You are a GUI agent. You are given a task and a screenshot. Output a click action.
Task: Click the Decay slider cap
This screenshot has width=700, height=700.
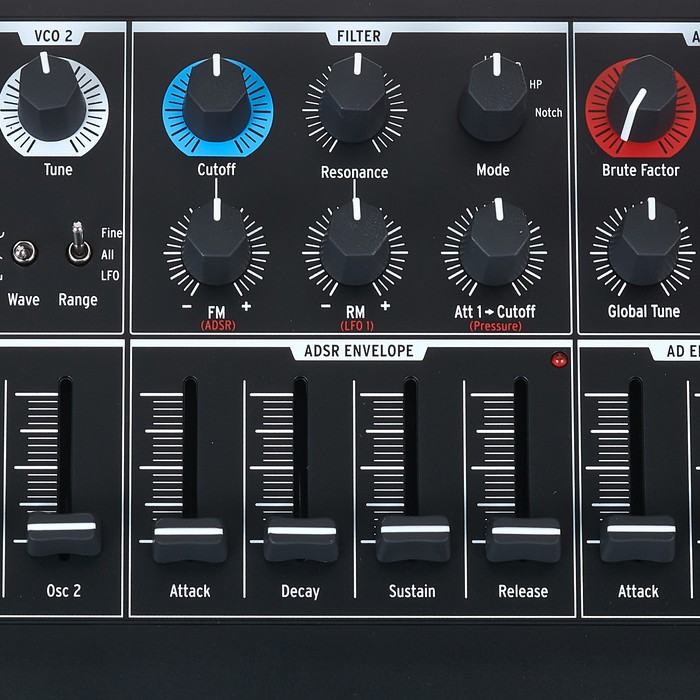(x=300, y=539)
